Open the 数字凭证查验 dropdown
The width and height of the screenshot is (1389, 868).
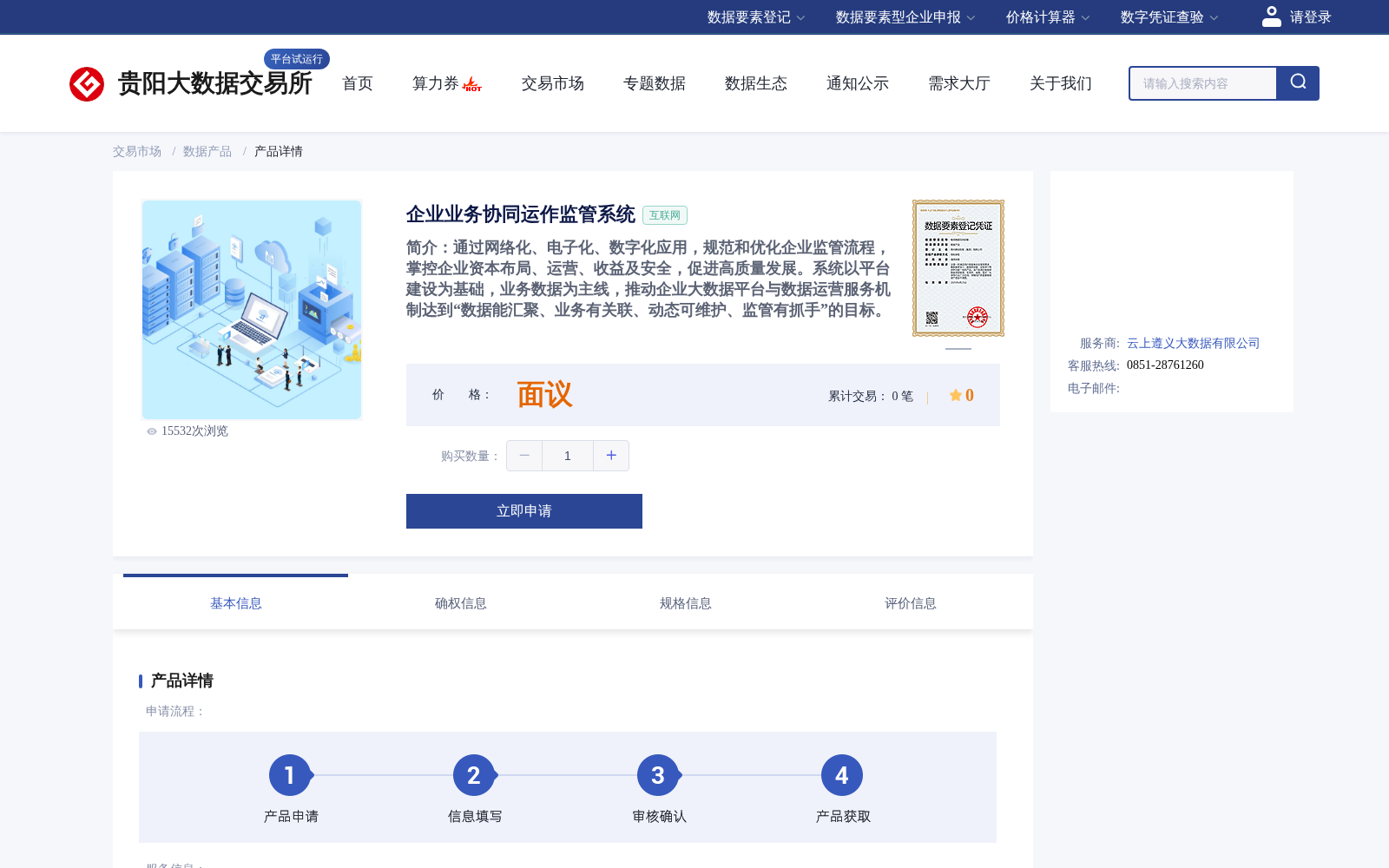(1169, 17)
